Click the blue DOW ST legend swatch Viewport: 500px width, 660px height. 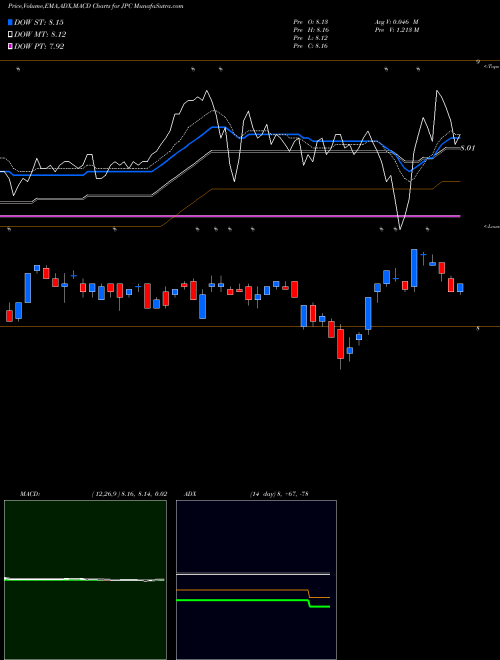(10, 22)
